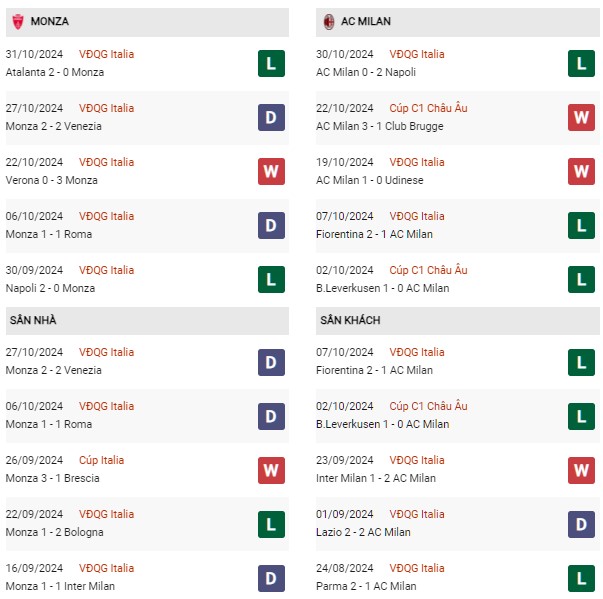Click the W badge for Inter Milan 1-2 AC Milan

581,470
